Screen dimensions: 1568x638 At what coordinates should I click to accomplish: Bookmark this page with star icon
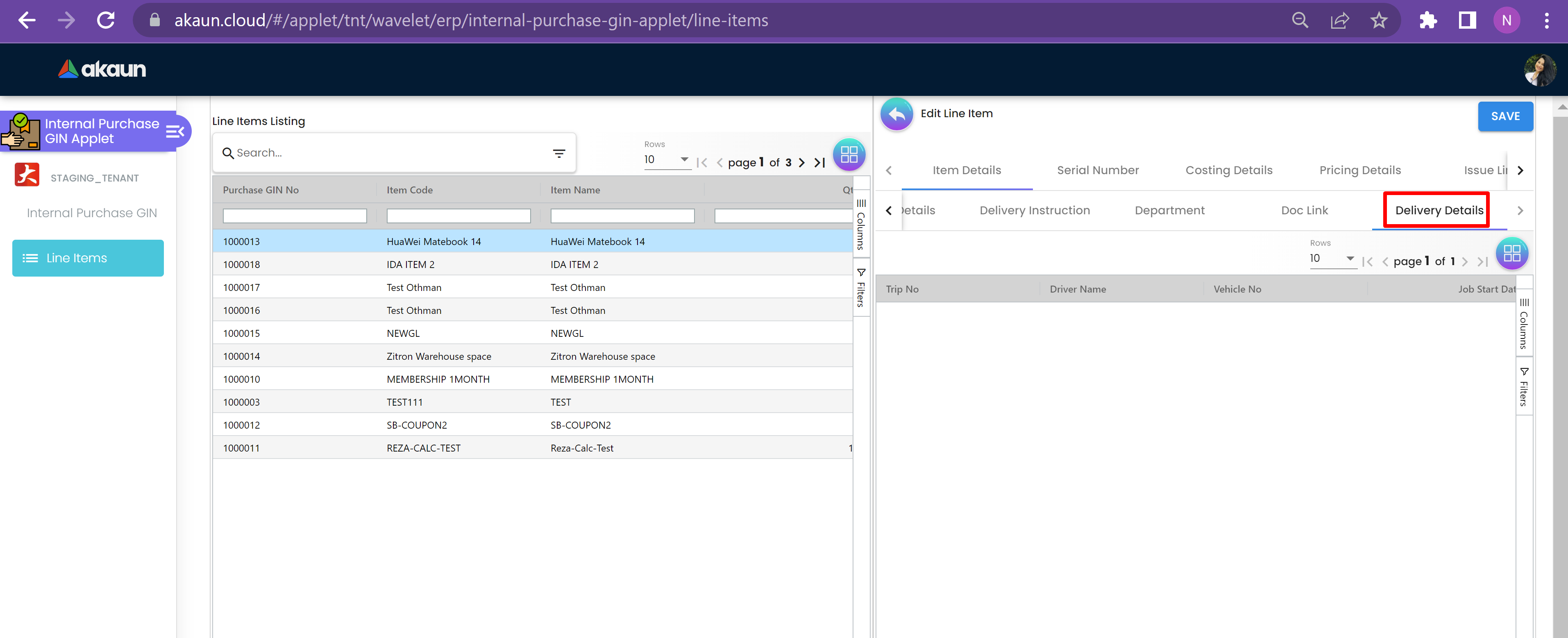click(1379, 21)
